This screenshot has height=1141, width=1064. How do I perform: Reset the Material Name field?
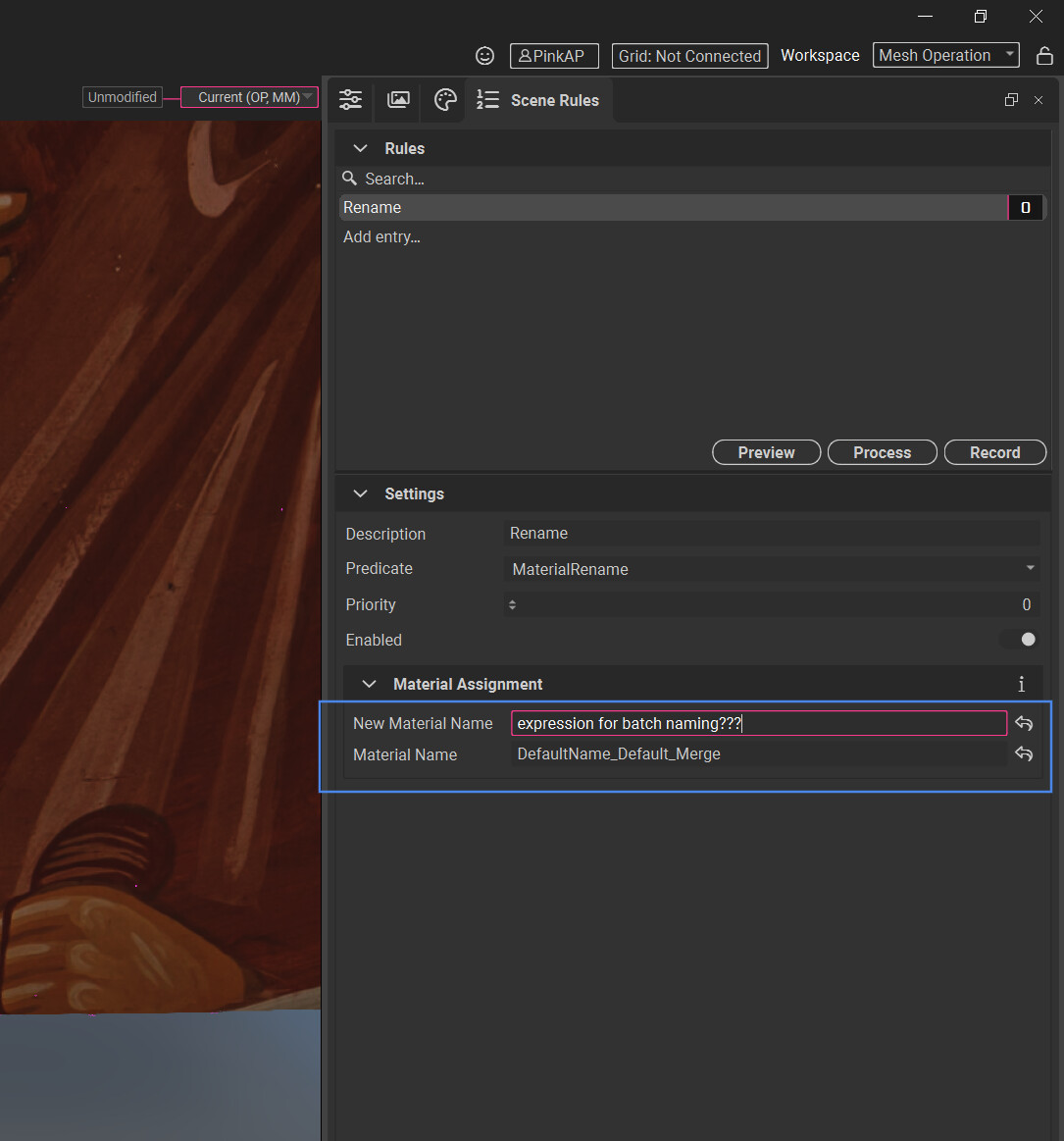1024,754
